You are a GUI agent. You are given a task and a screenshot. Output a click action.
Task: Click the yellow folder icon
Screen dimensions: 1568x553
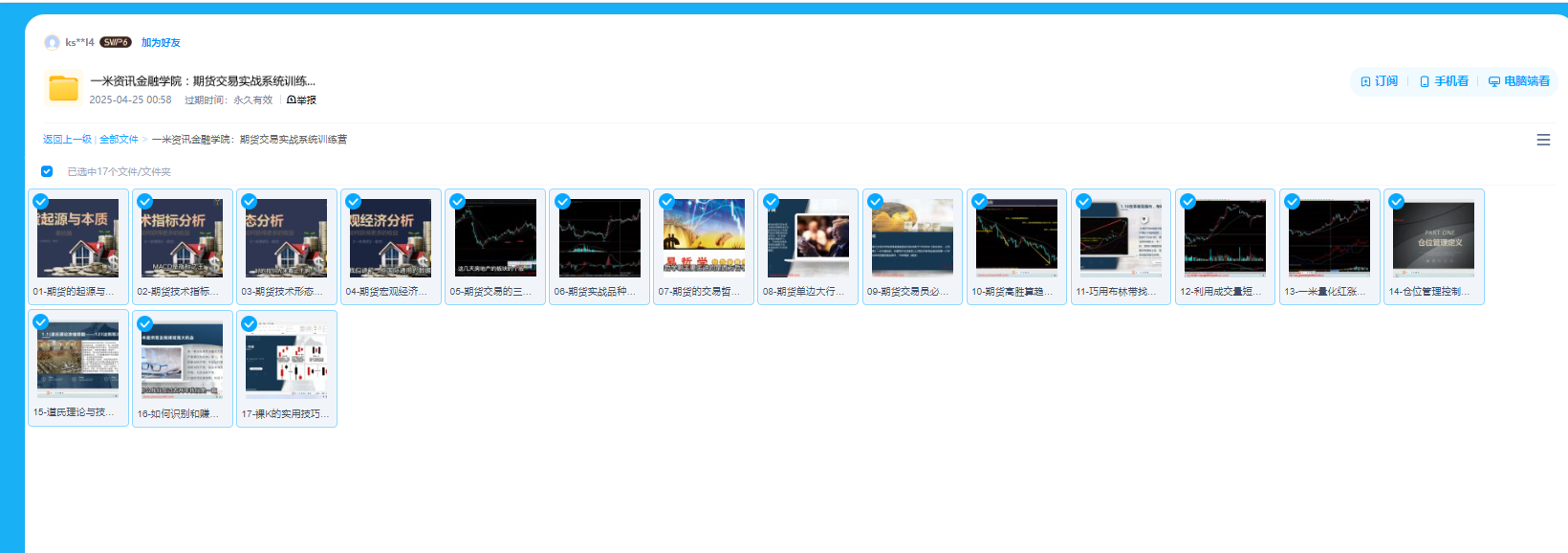[x=63, y=88]
